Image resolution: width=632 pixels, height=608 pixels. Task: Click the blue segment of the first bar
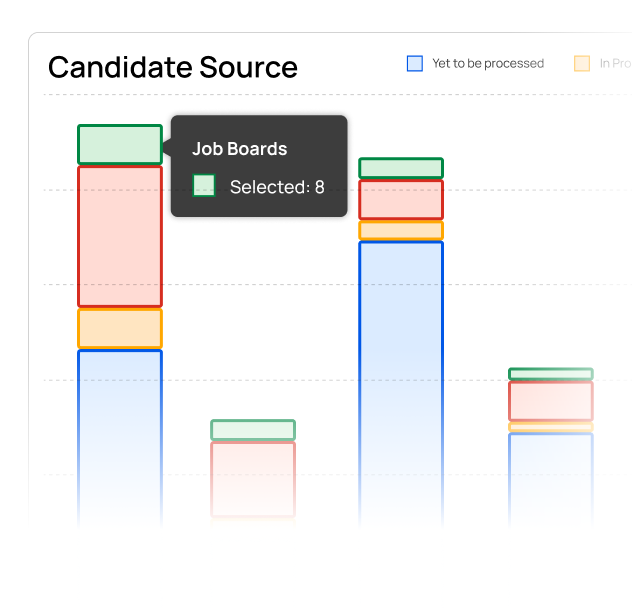point(120,439)
